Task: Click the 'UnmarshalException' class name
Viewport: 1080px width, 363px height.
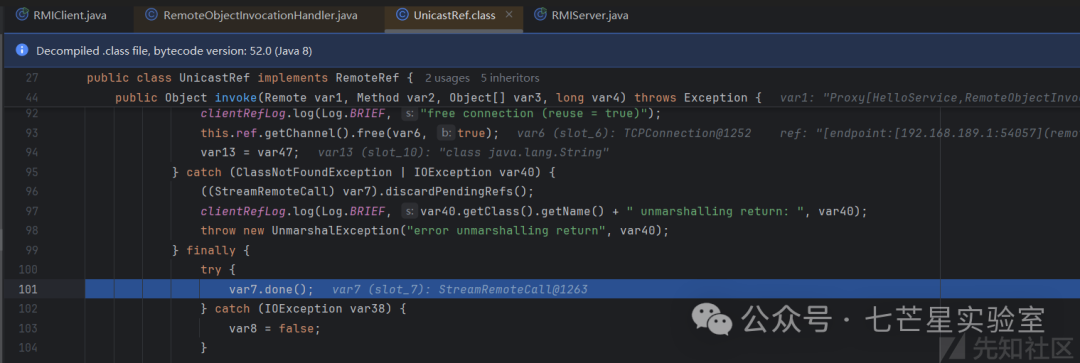Action: pyautogui.click(x=336, y=230)
